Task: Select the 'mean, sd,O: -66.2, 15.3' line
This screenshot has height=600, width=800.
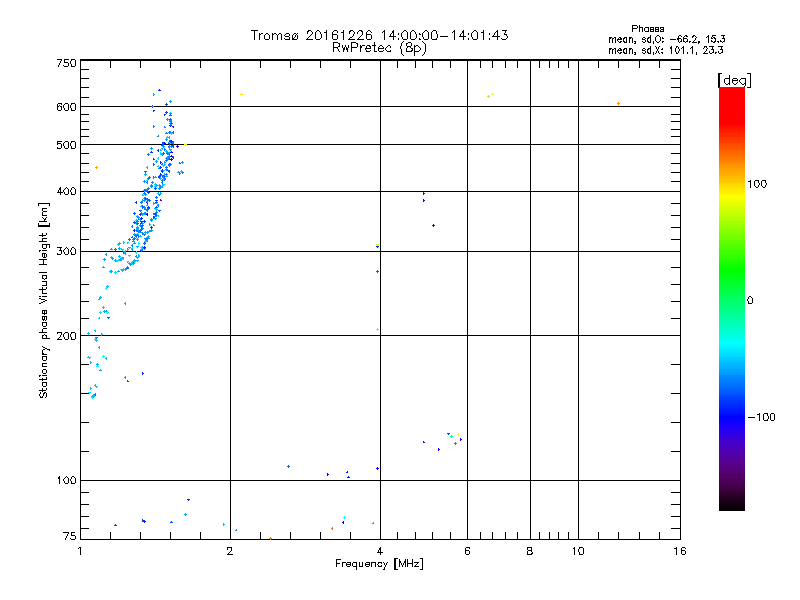Action: (667, 39)
